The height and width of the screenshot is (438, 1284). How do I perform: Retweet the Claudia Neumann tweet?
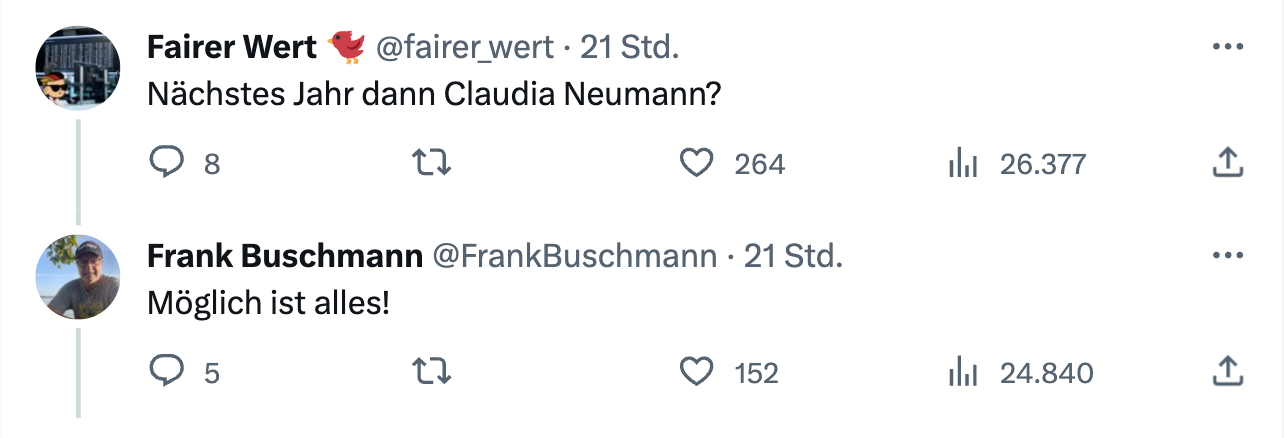tap(433, 163)
